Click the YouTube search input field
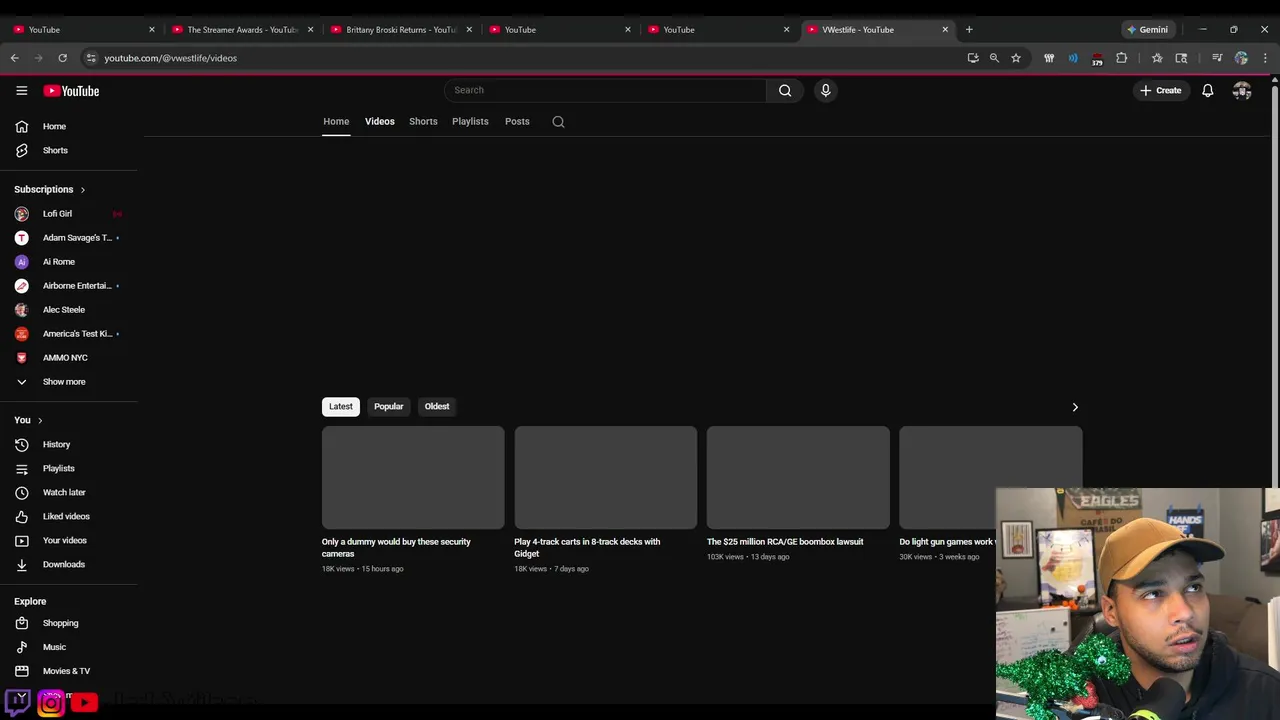Viewport: 1280px width, 720px height. point(605,90)
